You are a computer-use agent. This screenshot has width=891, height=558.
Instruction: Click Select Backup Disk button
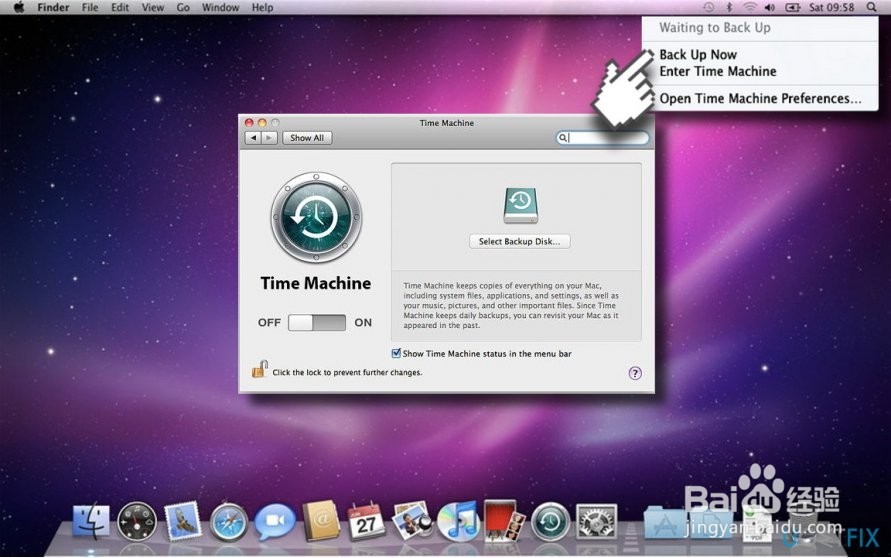[x=519, y=241]
